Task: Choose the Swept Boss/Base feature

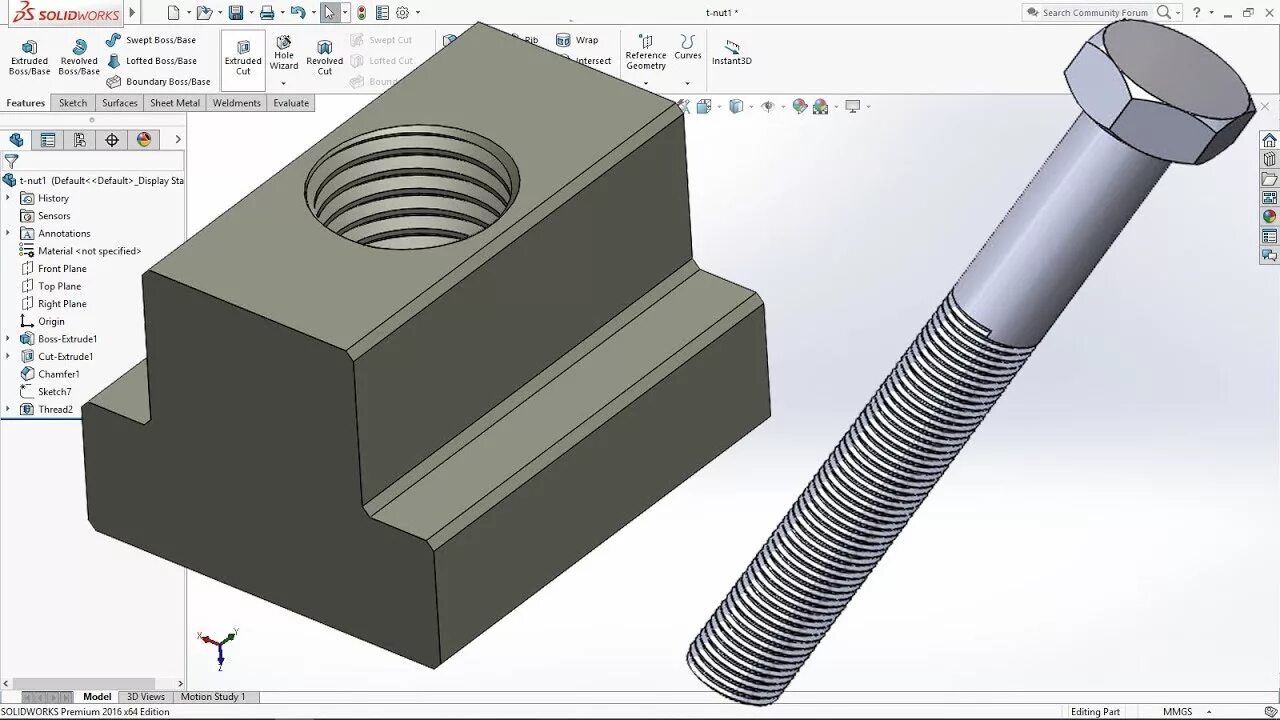Action: click(151, 40)
